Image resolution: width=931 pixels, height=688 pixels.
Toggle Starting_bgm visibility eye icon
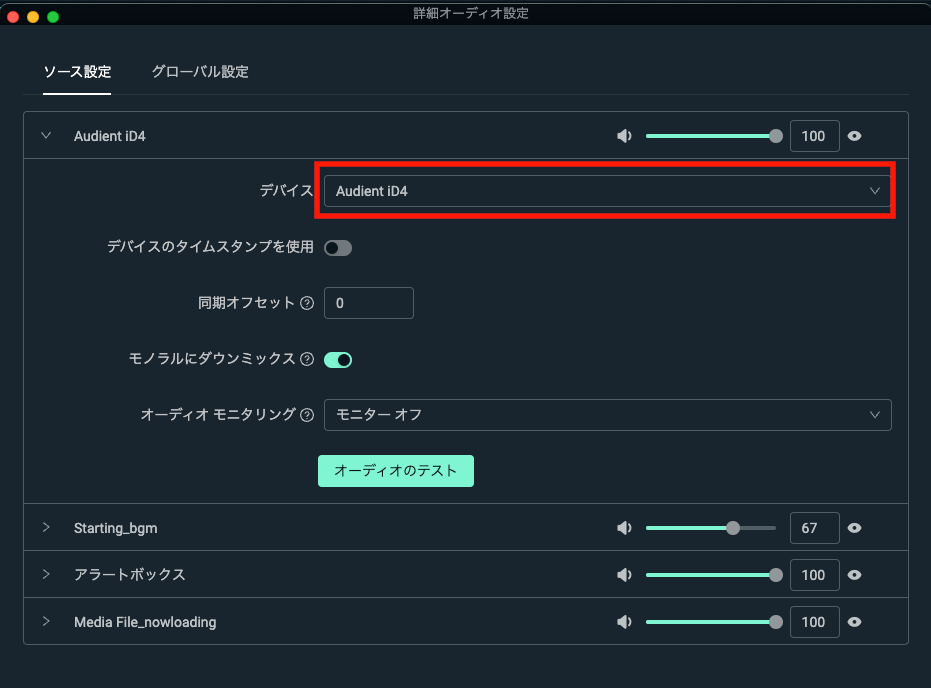[x=855, y=528]
